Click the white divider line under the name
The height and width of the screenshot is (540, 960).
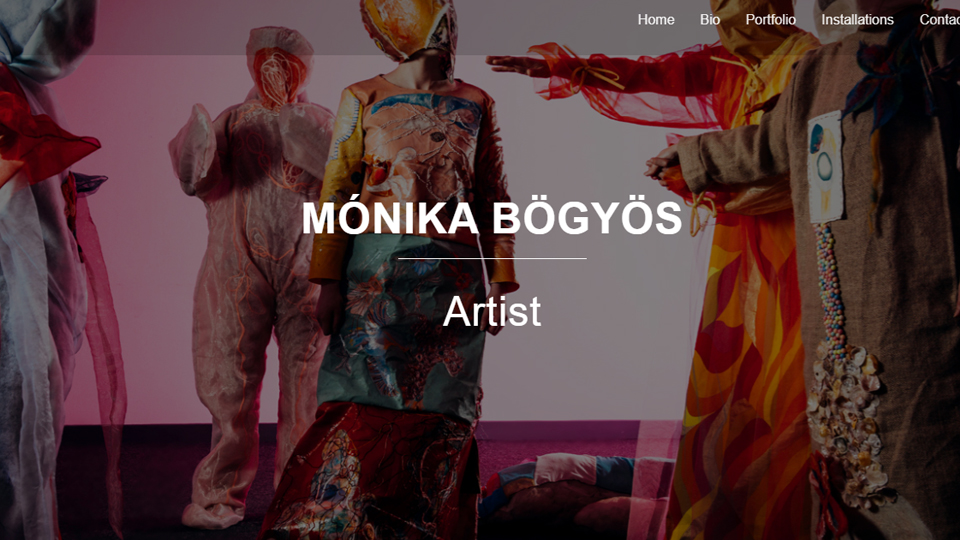click(x=492, y=258)
